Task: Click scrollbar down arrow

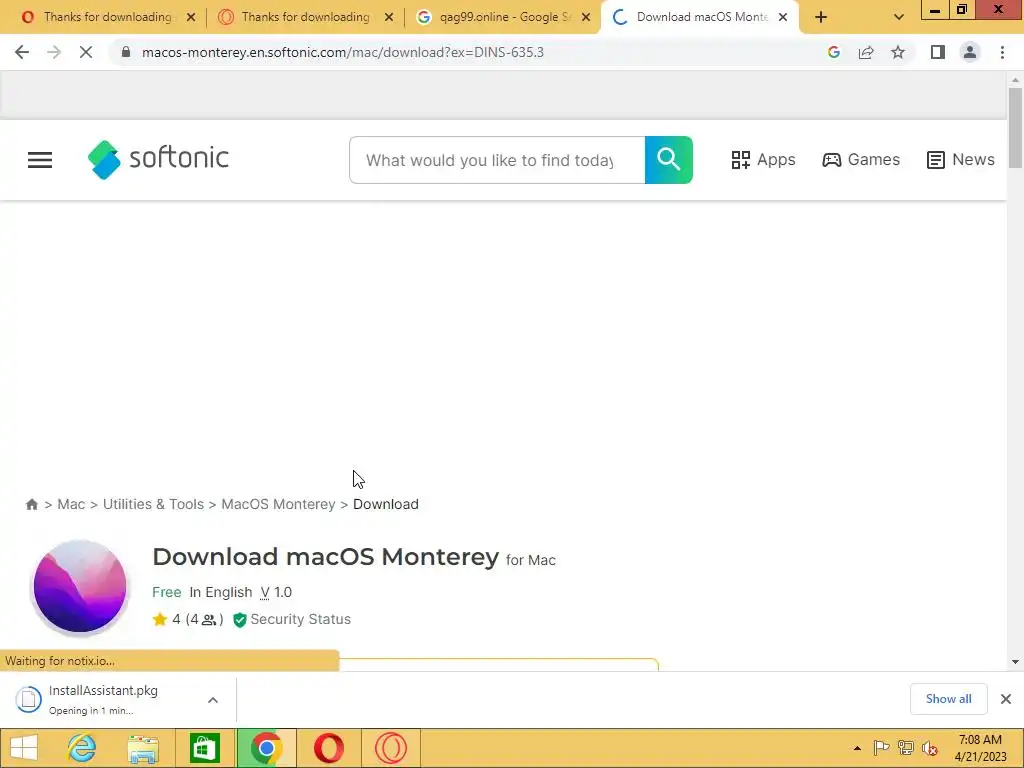Action: (1015, 662)
